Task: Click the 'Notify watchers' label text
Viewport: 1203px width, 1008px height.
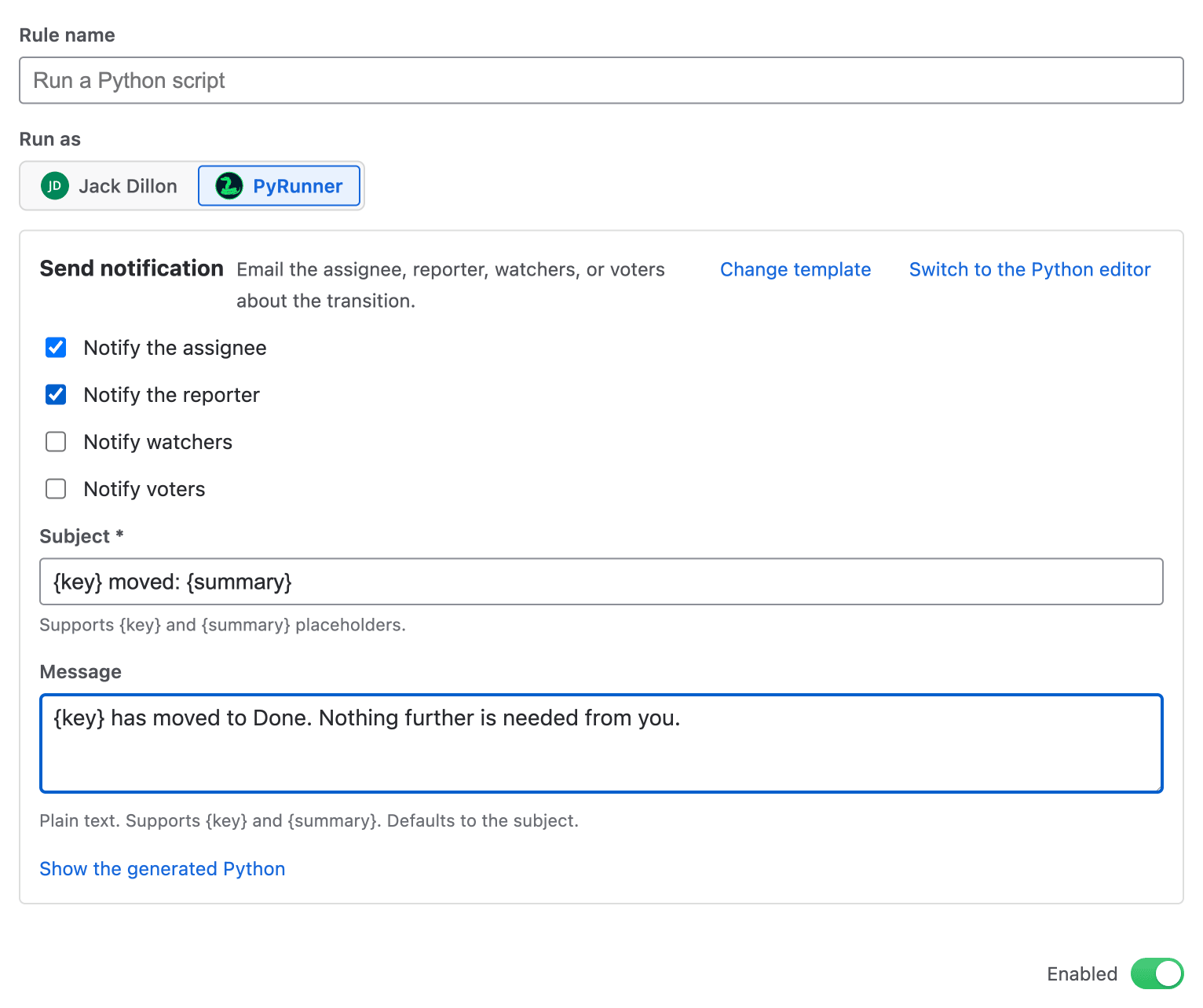Action: (x=158, y=442)
